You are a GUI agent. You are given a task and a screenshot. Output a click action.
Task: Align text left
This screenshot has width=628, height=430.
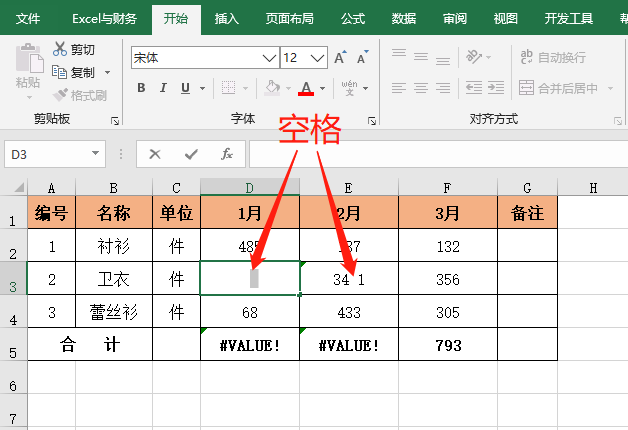point(399,88)
